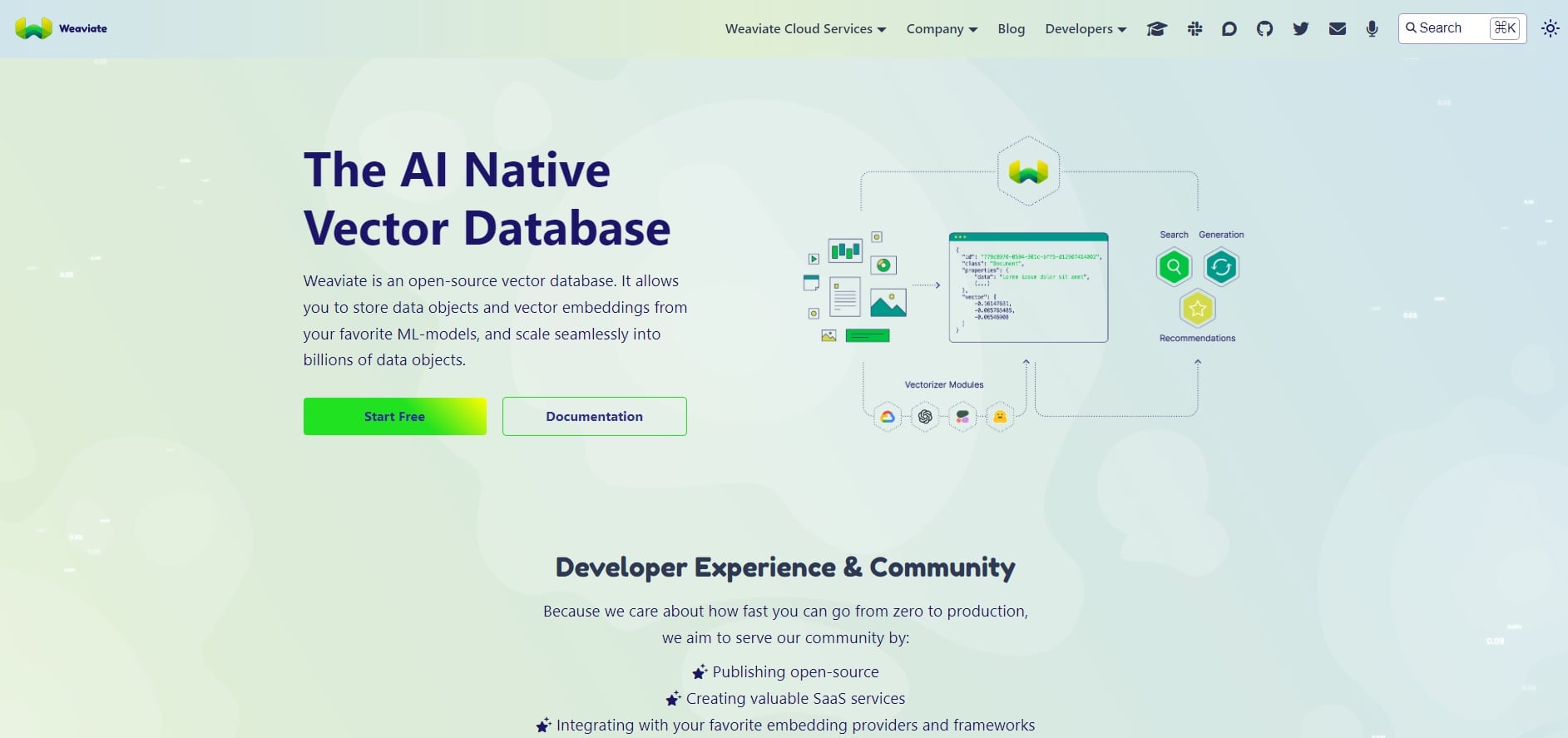Screen dimensions: 1568x738
Task: Click the green Search hexagon icon
Action: point(1174,267)
